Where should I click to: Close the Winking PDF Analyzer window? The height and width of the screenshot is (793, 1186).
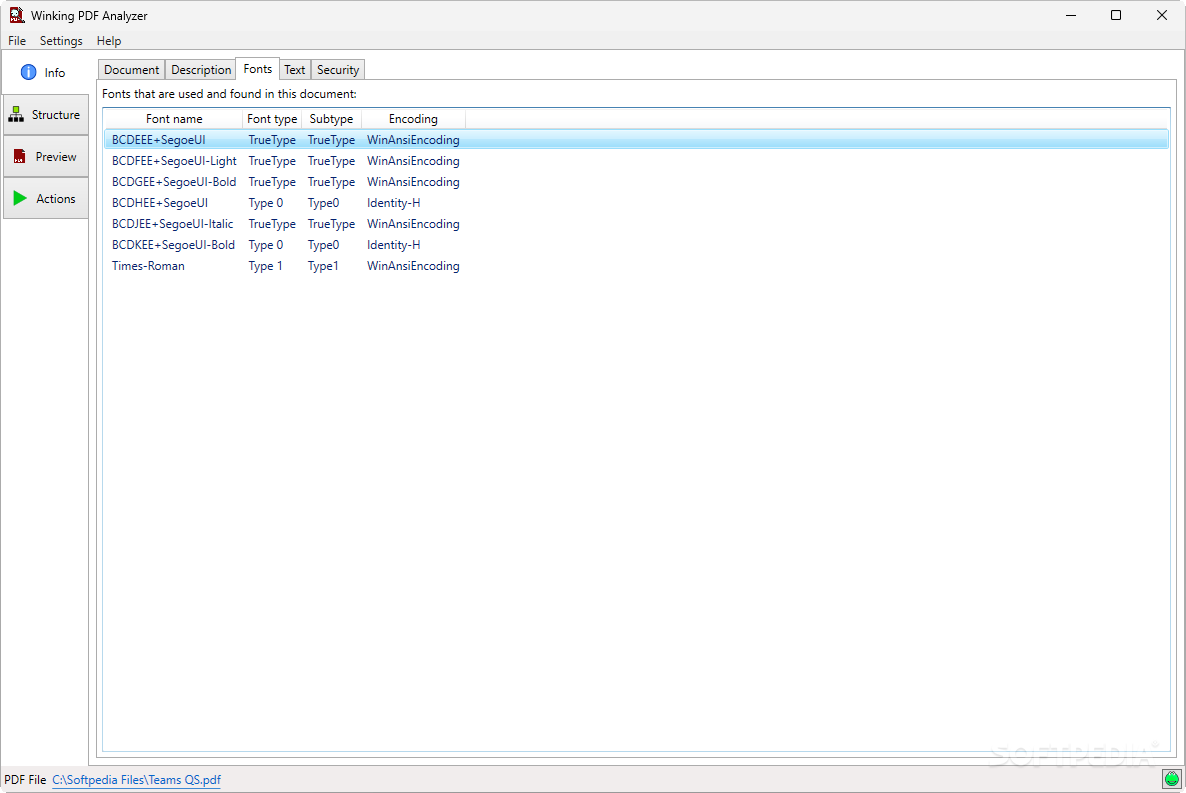[1162, 15]
